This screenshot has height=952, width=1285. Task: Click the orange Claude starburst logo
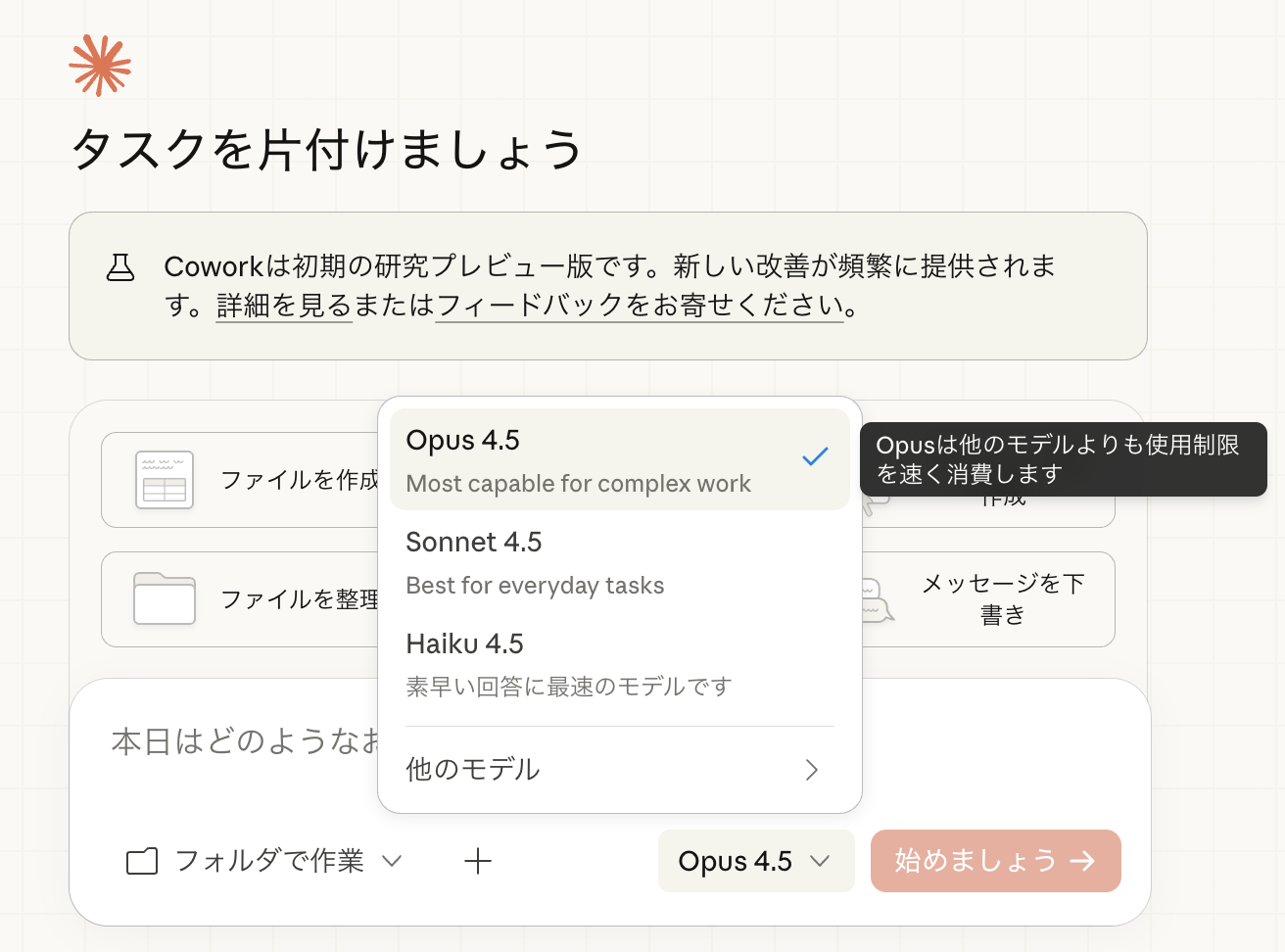click(x=100, y=66)
